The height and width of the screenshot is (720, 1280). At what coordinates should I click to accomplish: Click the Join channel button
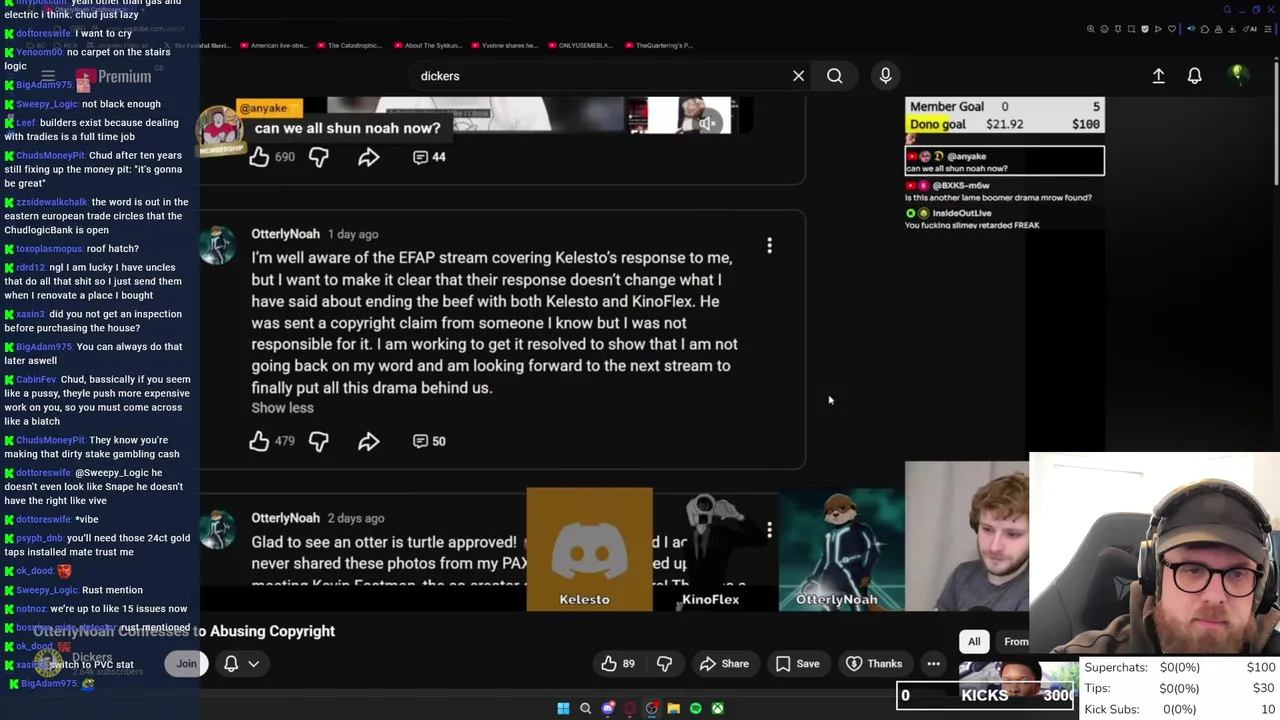(186, 664)
